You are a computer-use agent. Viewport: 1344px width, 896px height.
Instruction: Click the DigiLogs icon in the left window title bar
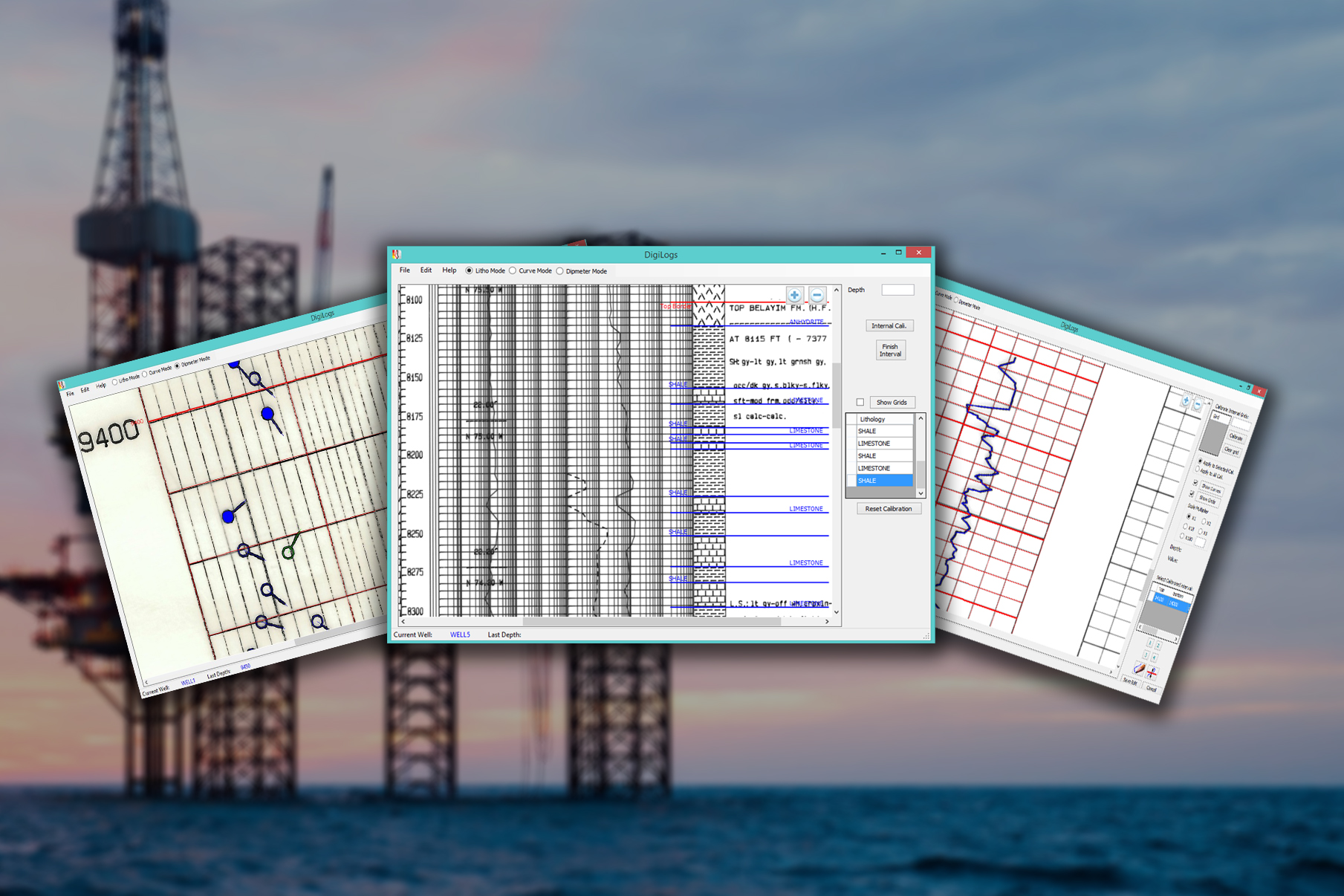tap(62, 384)
